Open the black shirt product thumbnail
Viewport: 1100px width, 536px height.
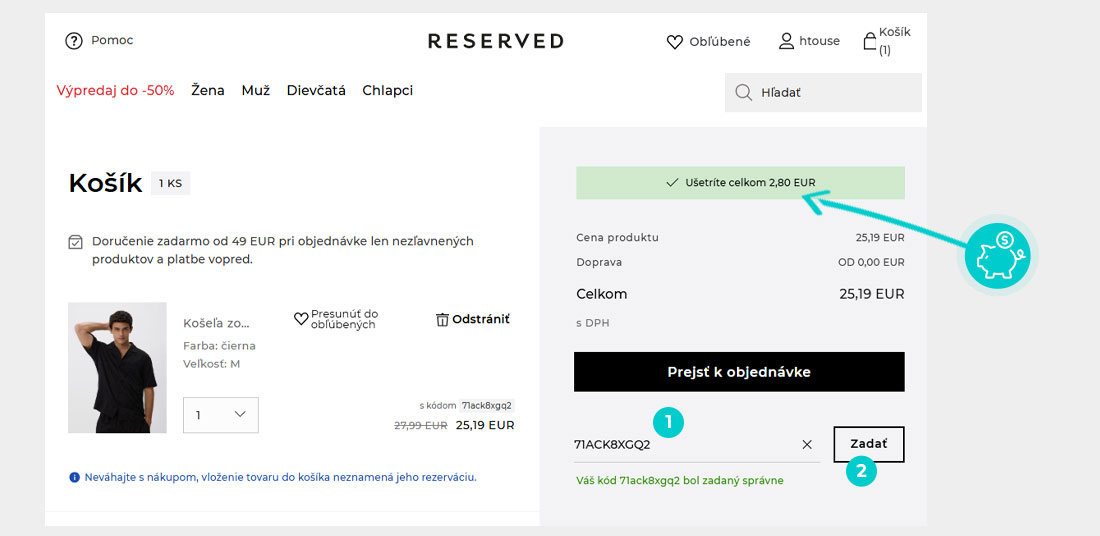coord(117,368)
